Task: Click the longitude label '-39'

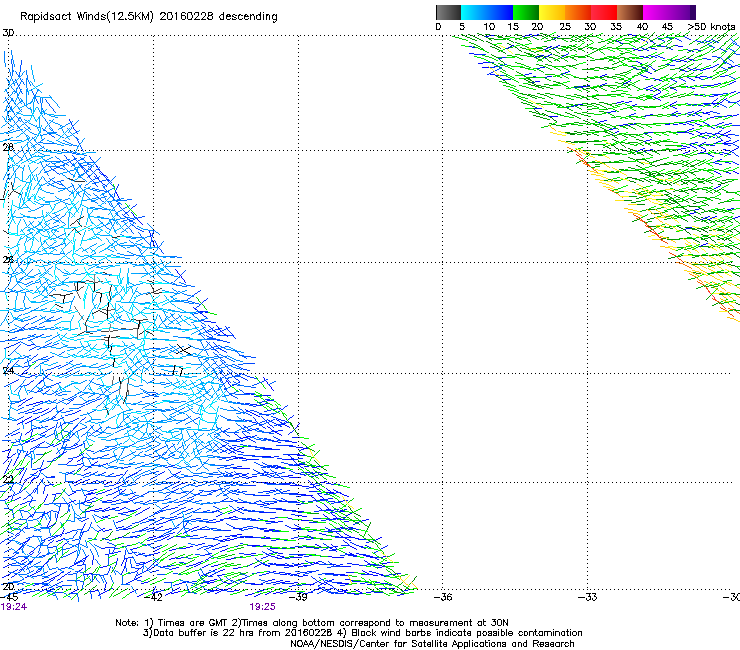Action: [x=298, y=597]
